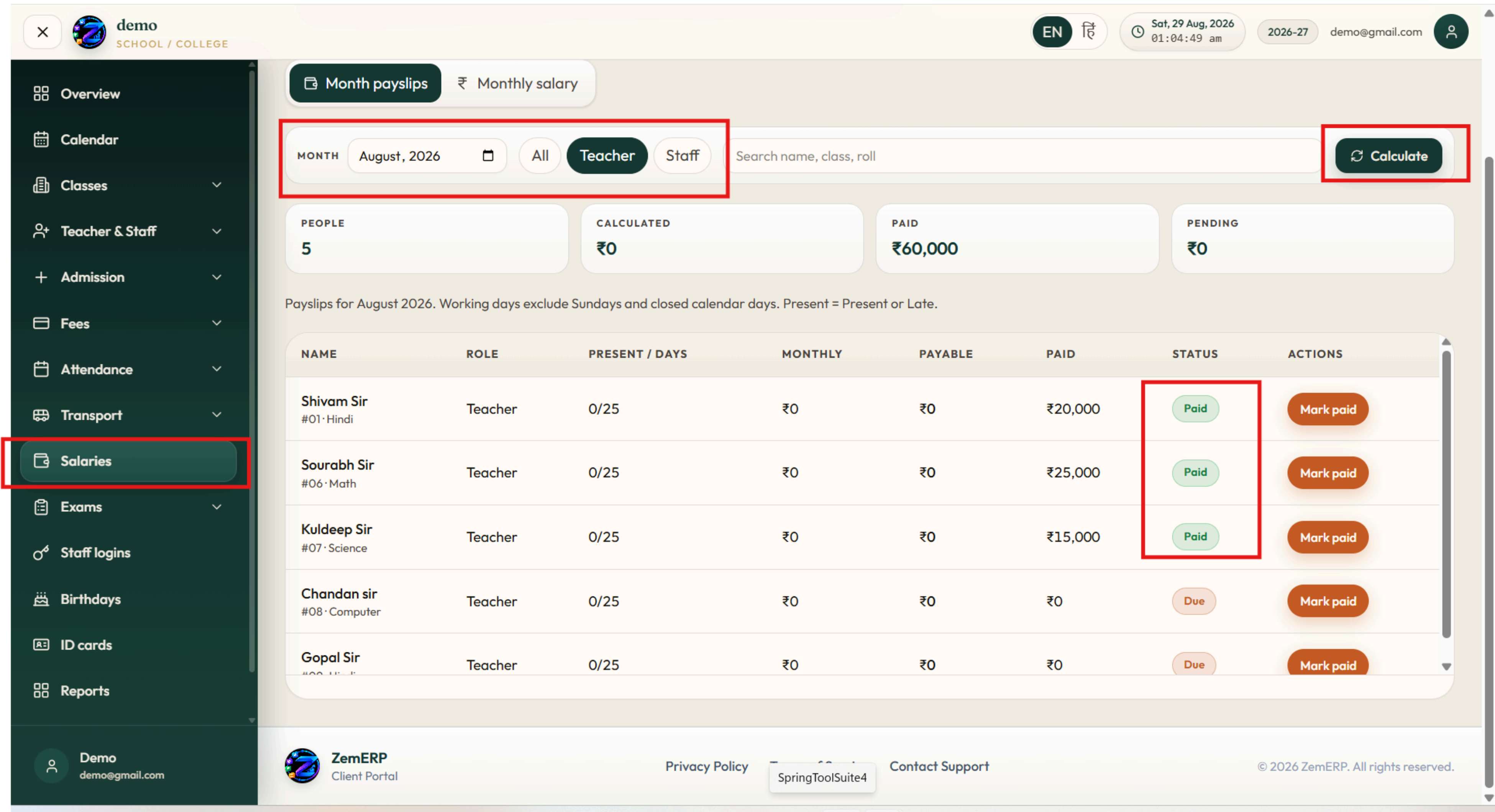The height and width of the screenshot is (812, 1495).
Task: Open the Overview grid icon
Action: pyautogui.click(x=41, y=93)
